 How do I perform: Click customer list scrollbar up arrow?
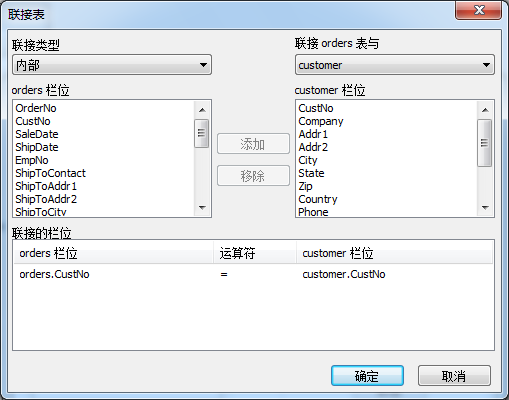(x=485, y=110)
